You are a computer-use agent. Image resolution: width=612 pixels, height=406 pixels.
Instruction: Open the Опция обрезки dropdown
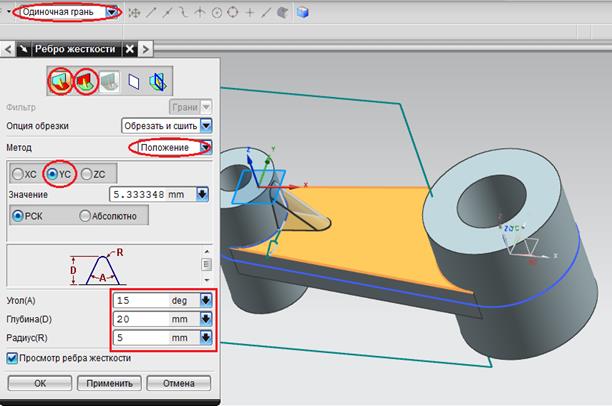tap(206, 126)
